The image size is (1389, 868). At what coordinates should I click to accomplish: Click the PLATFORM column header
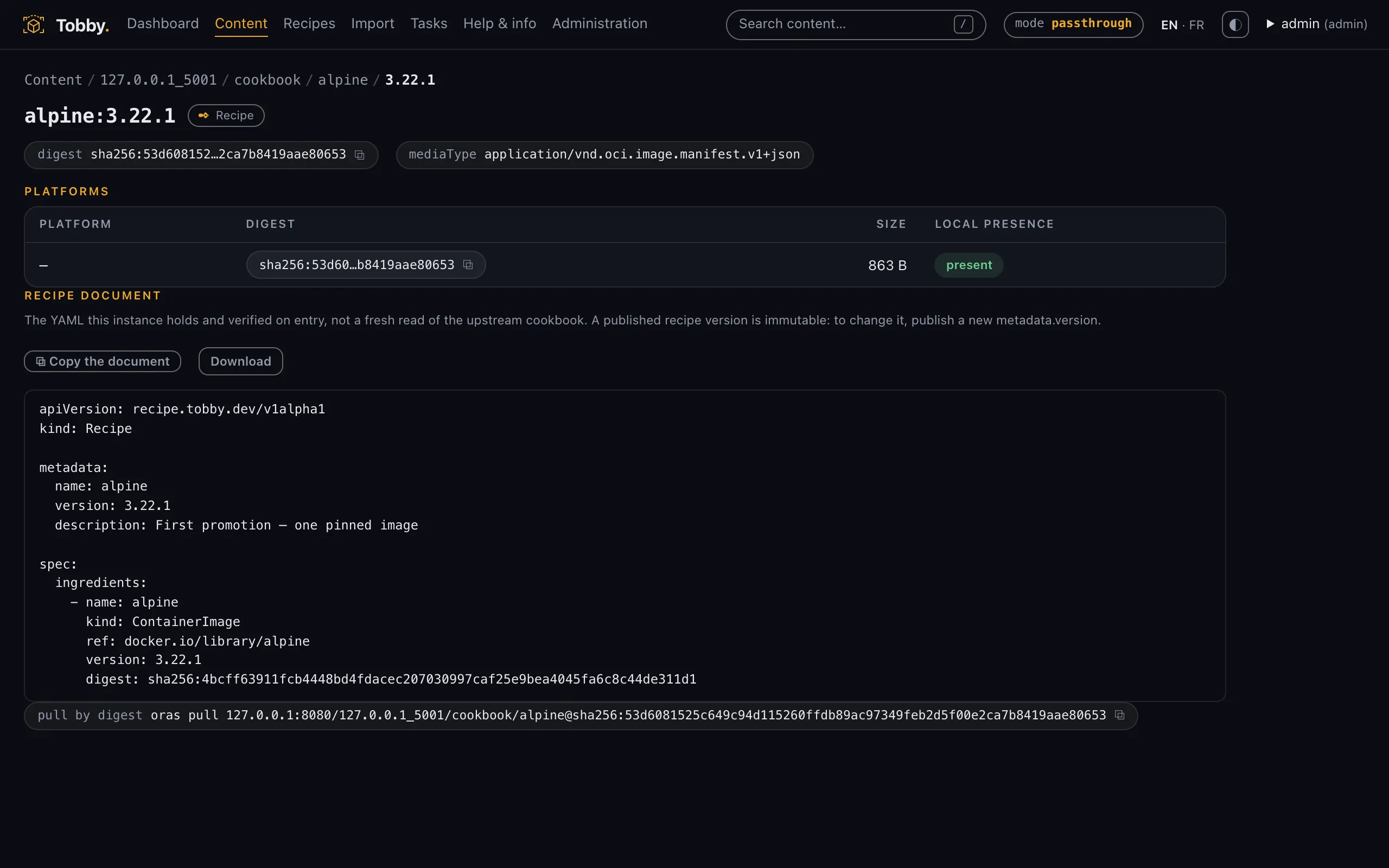[x=75, y=224]
